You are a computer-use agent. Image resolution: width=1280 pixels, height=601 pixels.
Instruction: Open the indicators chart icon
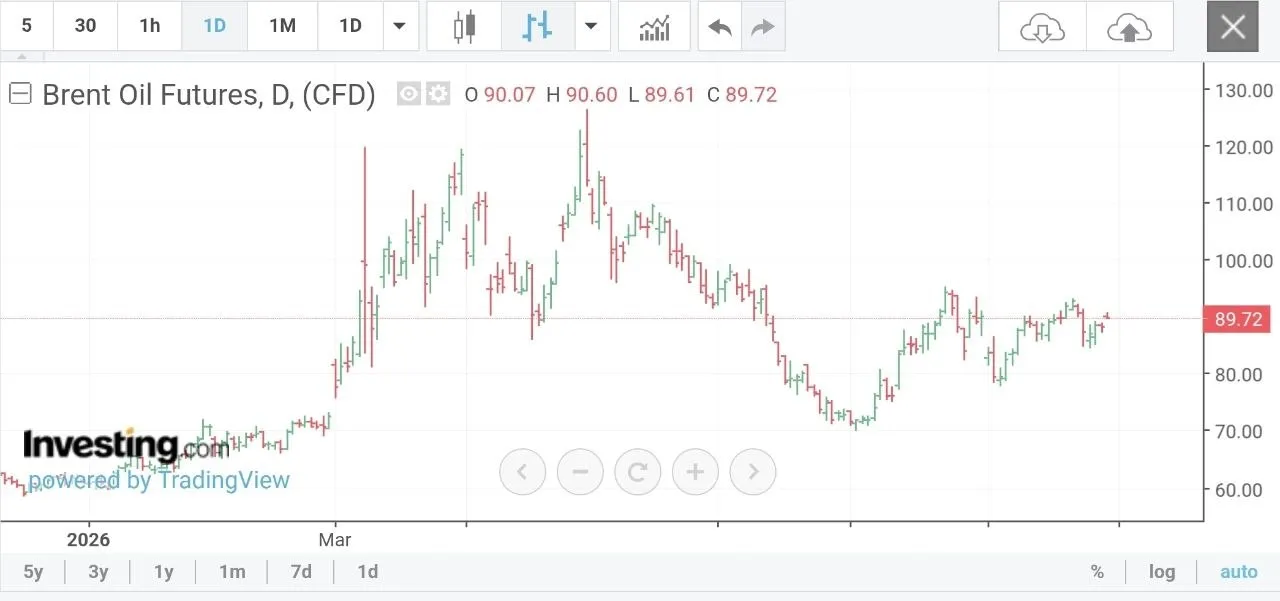tap(654, 26)
